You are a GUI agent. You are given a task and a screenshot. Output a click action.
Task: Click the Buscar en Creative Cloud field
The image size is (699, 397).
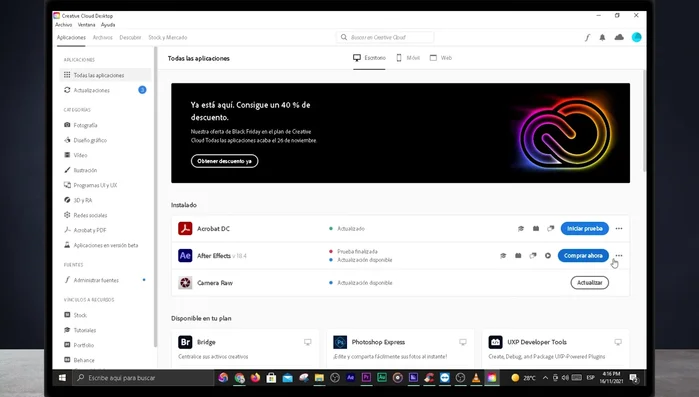point(386,37)
